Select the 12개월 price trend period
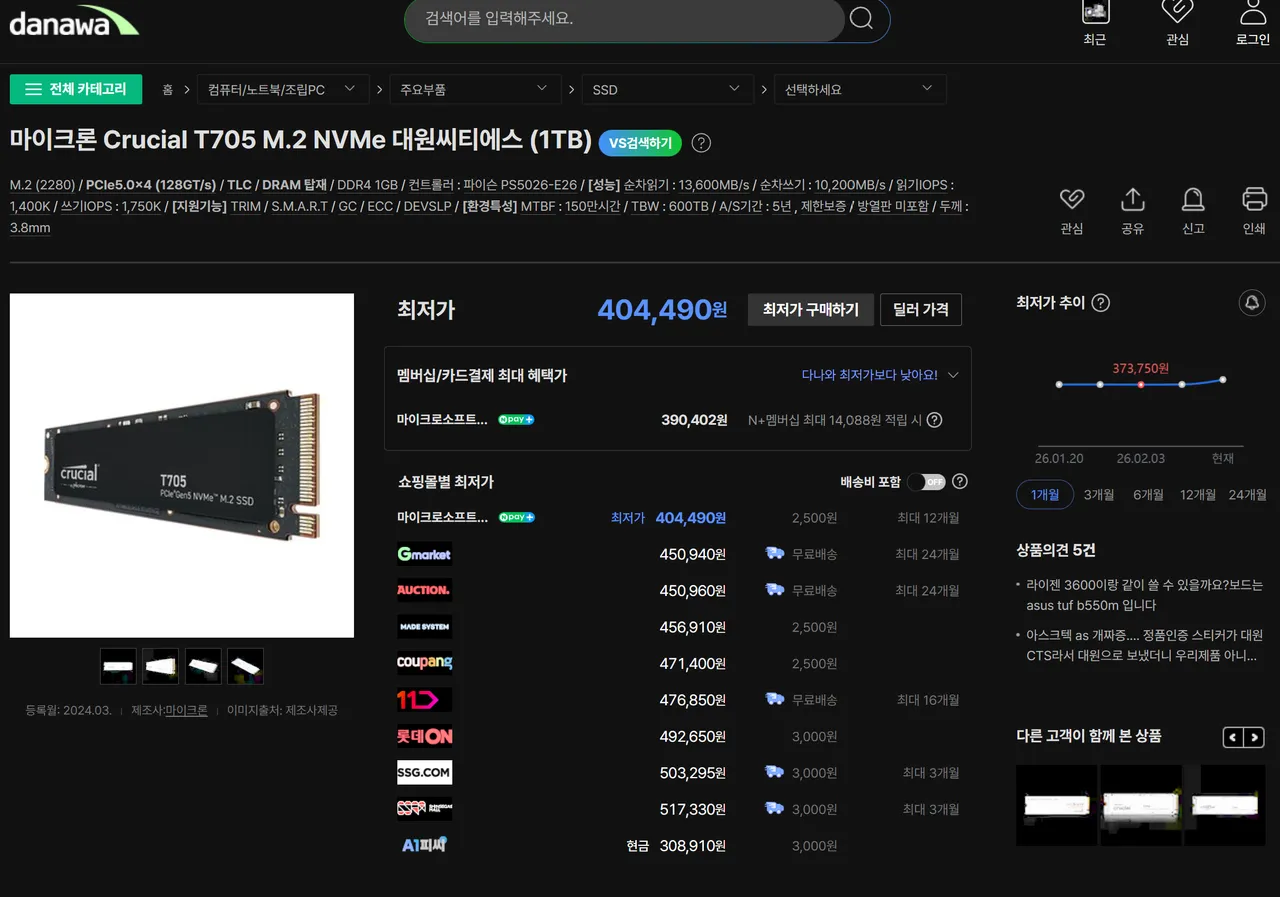 point(1198,494)
